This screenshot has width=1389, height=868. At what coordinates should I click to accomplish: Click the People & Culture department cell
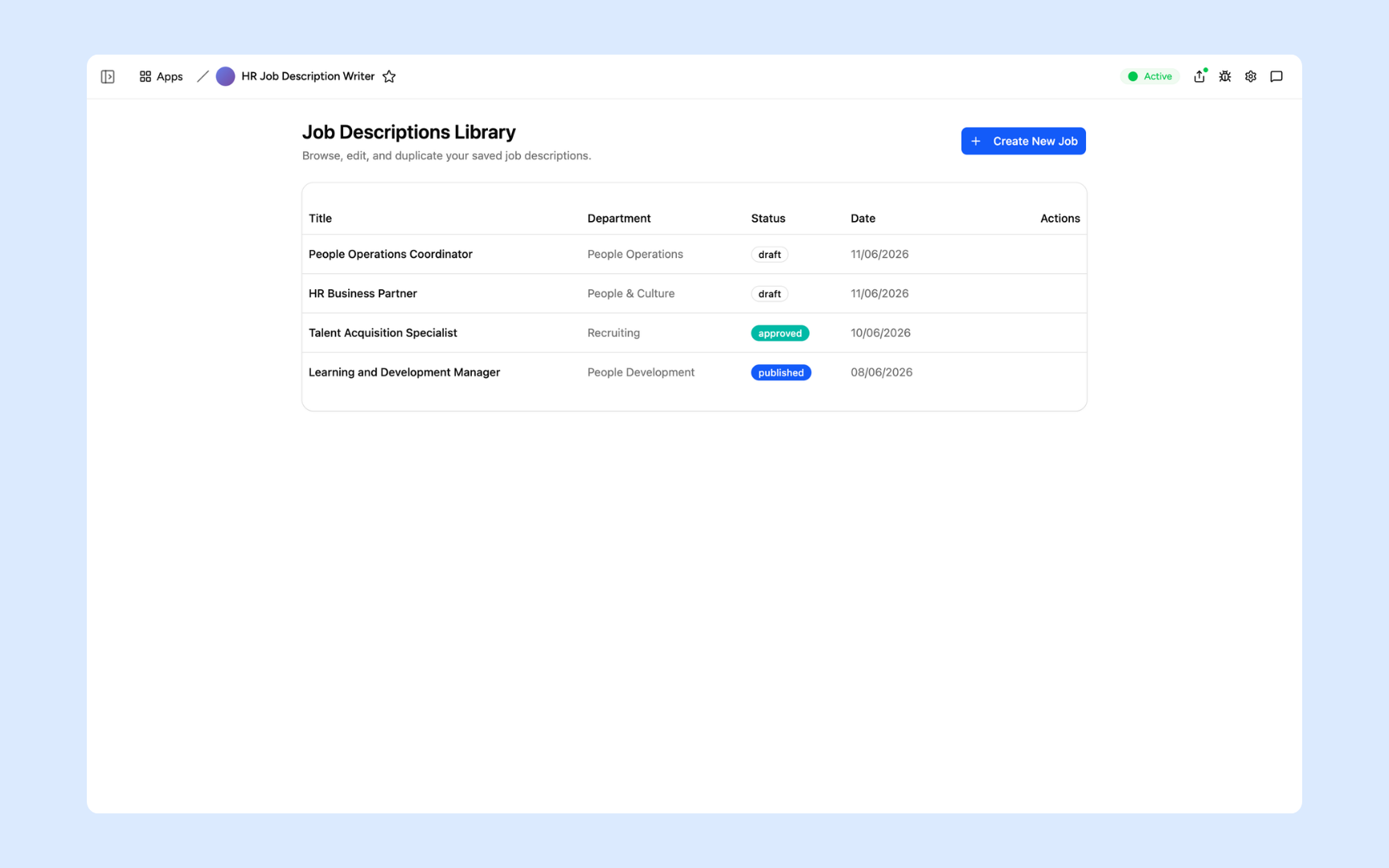pyautogui.click(x=631, y=293)
